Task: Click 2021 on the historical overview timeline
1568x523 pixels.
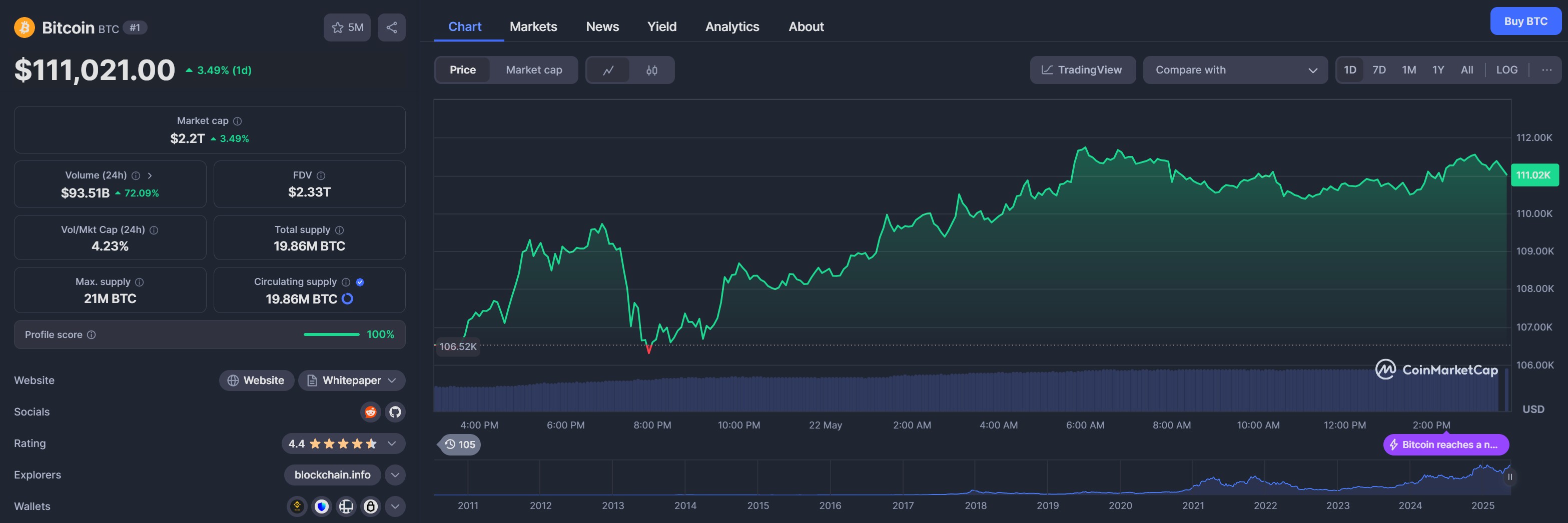Action: click(x=1193, y=505)
